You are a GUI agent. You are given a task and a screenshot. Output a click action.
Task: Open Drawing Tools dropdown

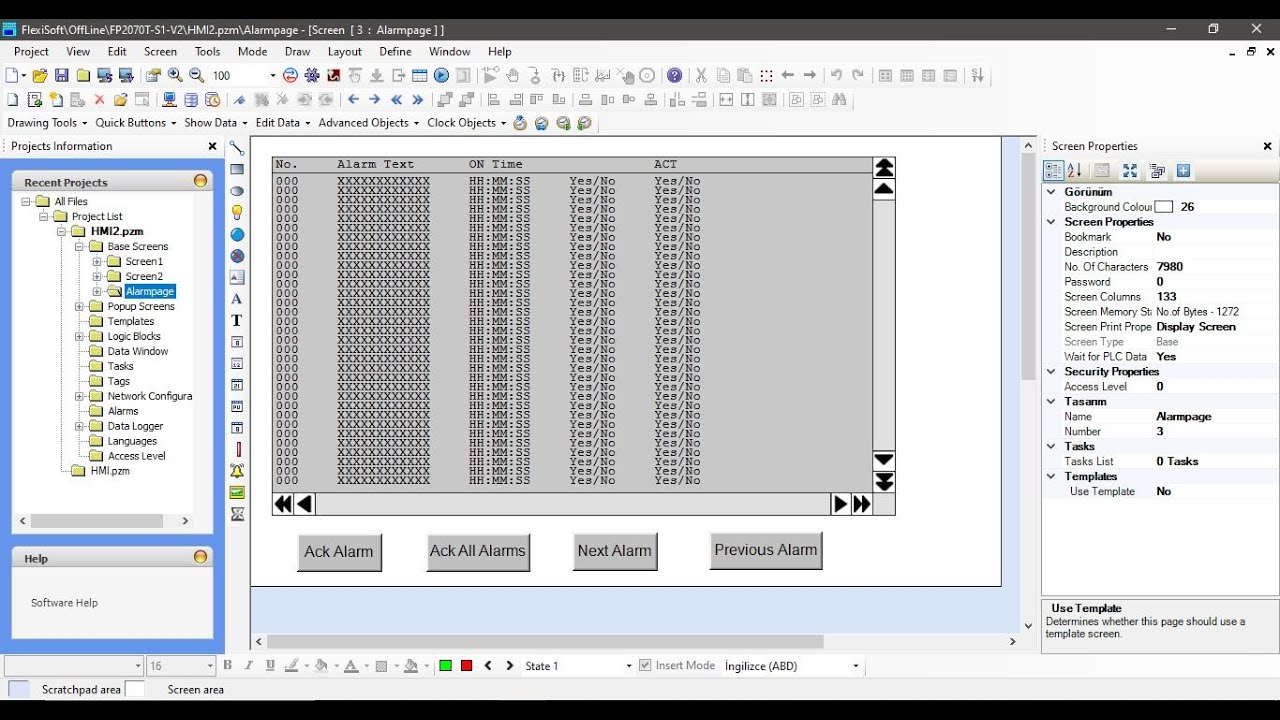click(x=47, y=123)
